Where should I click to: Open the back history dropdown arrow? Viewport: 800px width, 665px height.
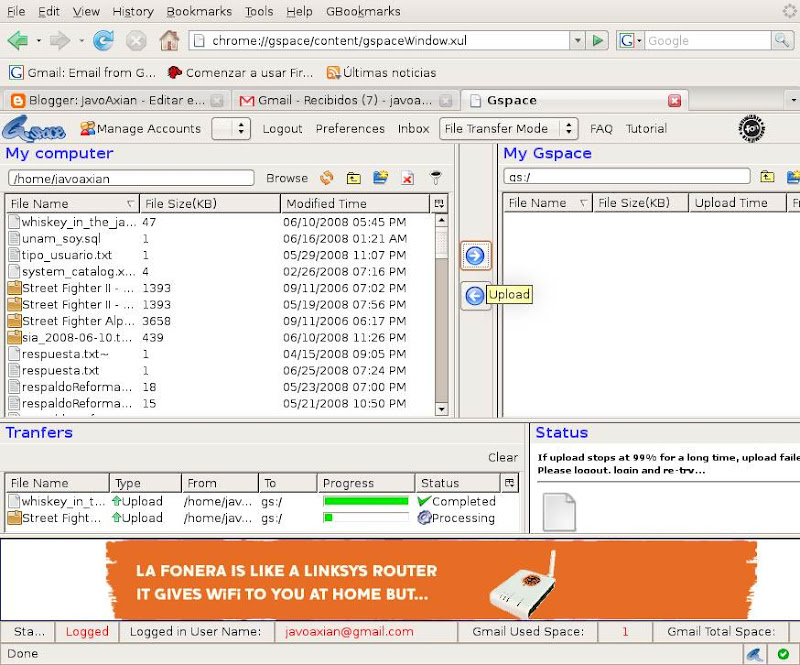pos(38,40)
